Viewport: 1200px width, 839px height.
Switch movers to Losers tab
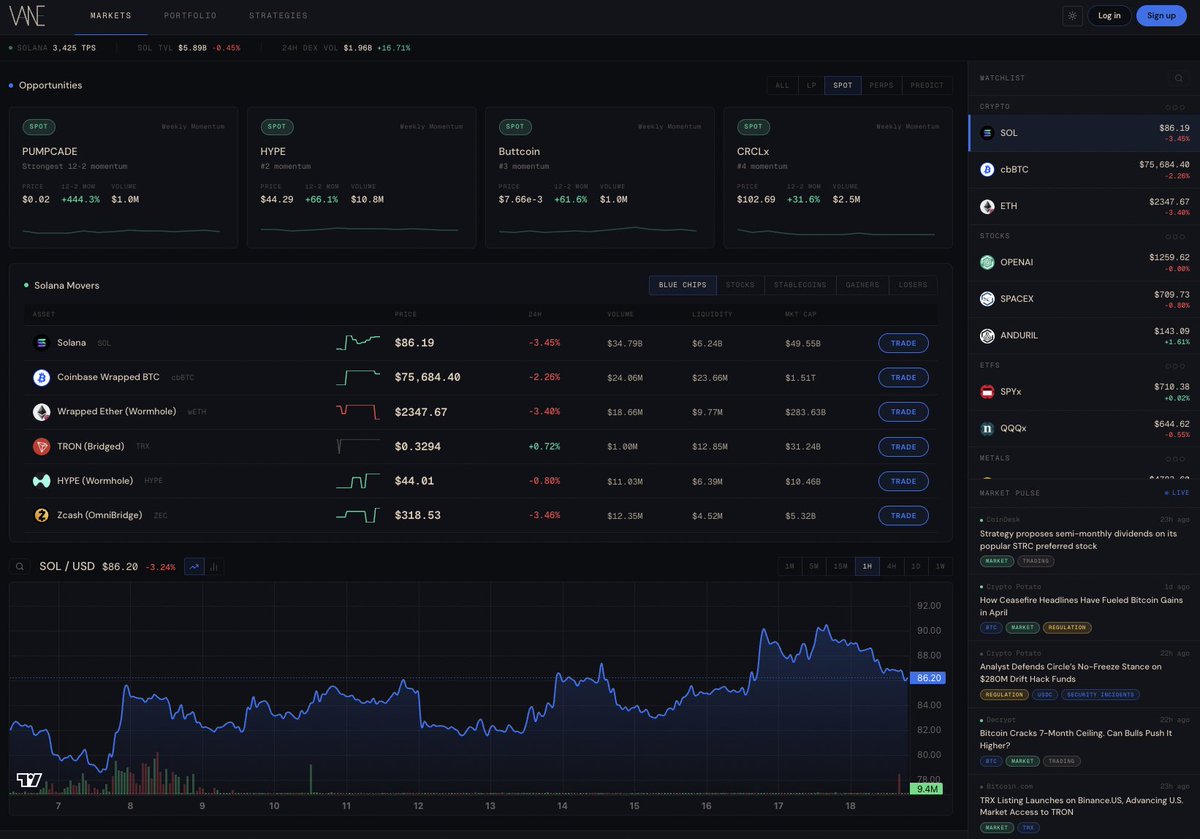tap(913, 285)
